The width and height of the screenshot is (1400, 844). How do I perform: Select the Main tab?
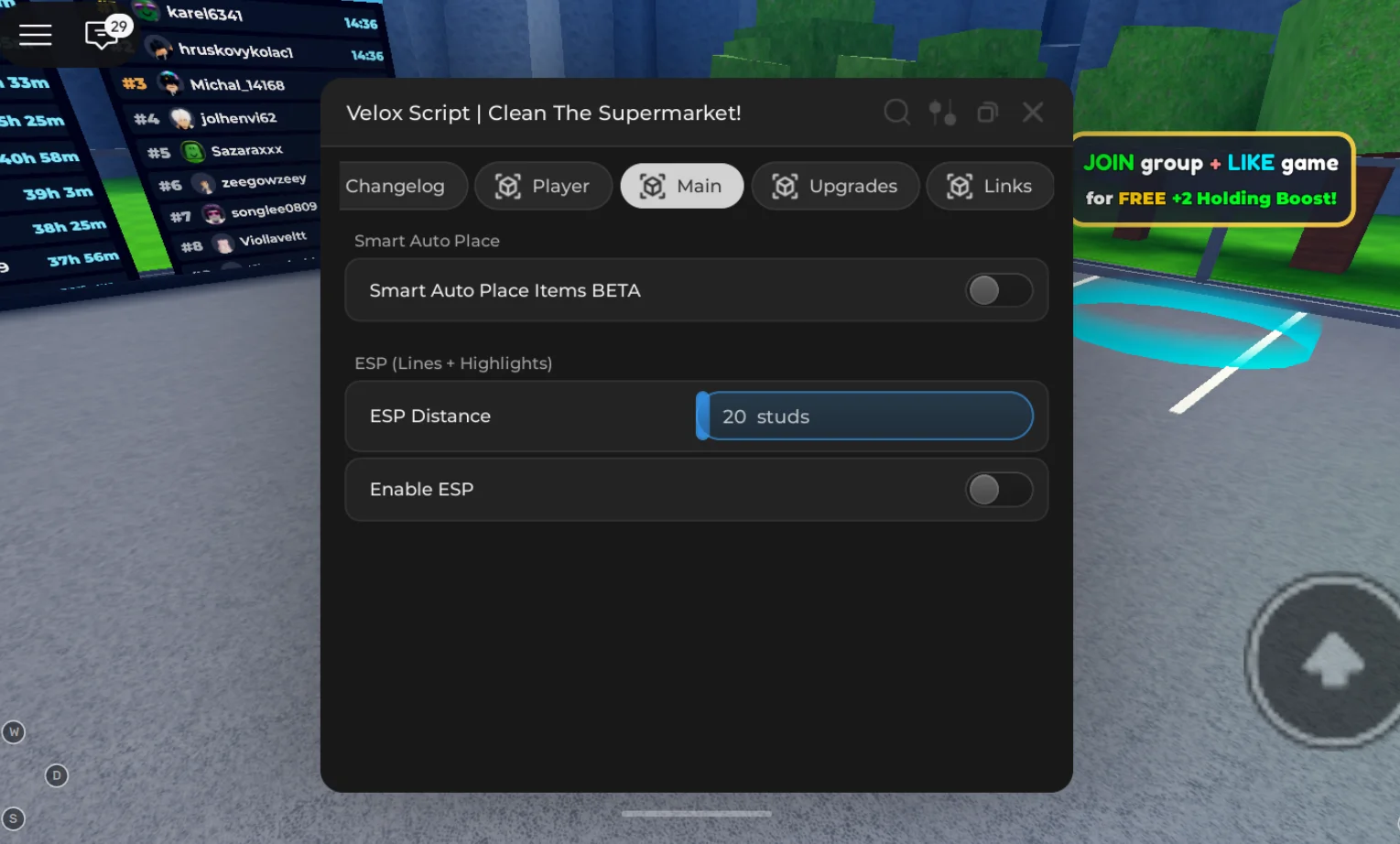(x=681, y=186)
